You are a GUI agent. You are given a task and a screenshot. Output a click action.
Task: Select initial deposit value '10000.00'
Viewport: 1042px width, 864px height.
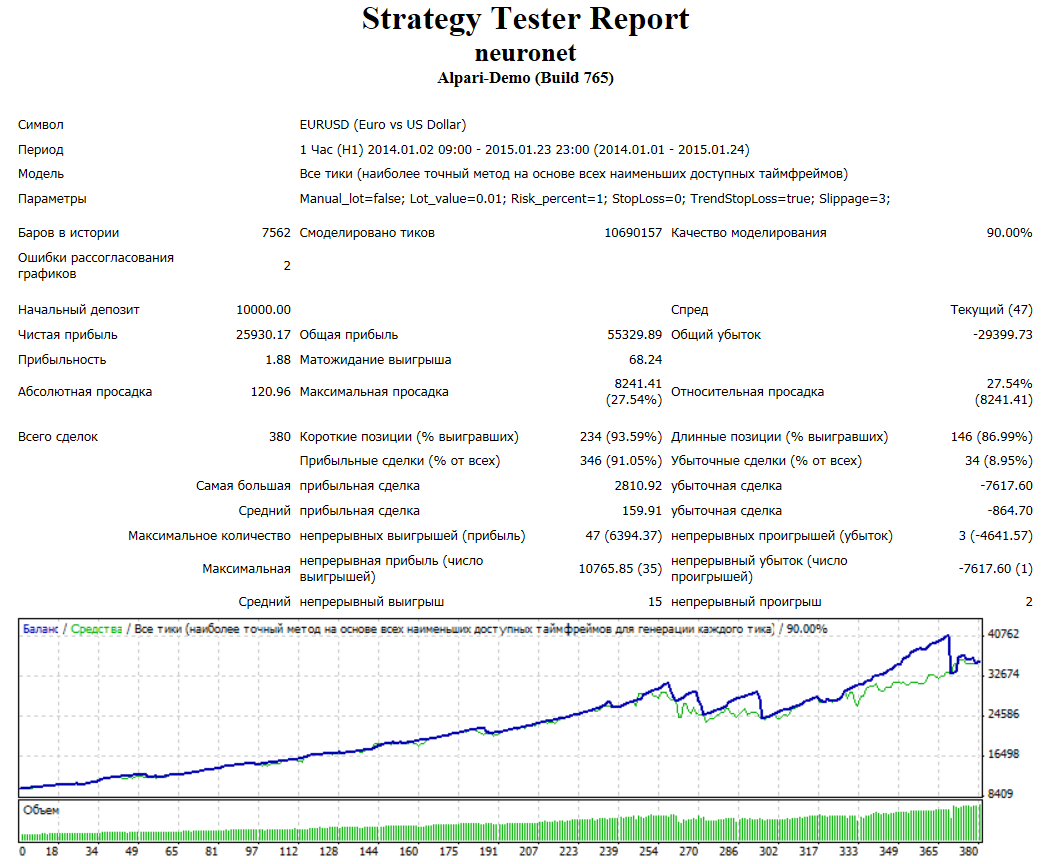(263, 310)
